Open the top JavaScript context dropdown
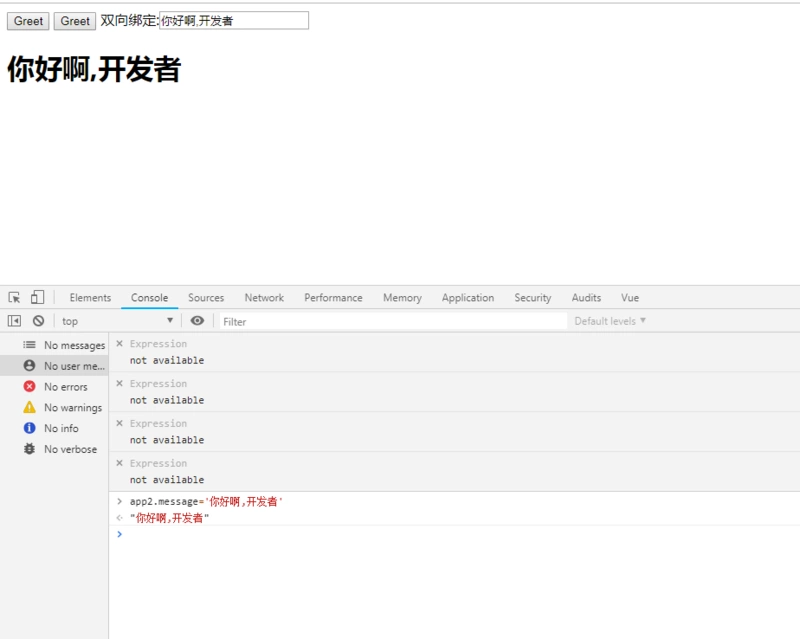Viewport: 800px width, 639px height. 117,321
